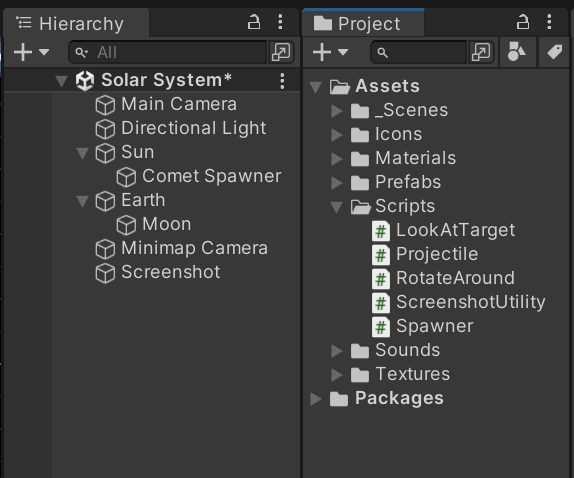Screen dimensions: 574x478
Task: Click Search by Type icon in Project
Action: pos(517,52)
